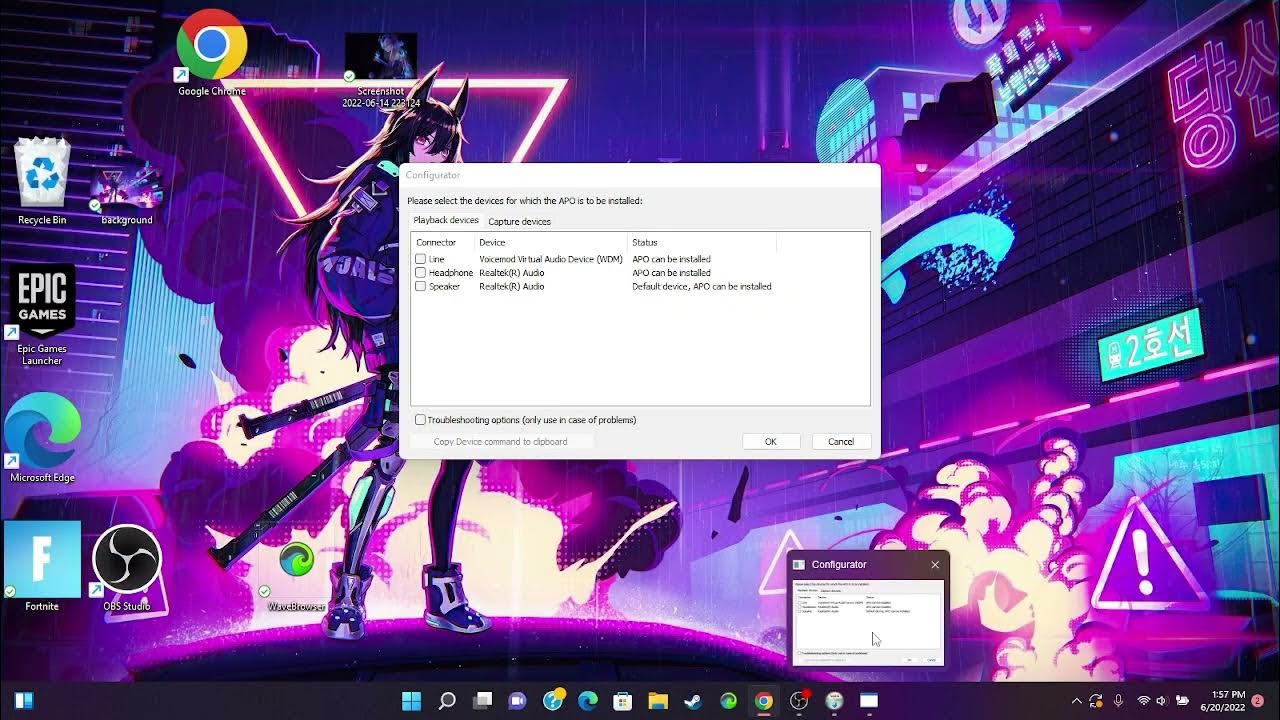This screenshot has width=1280, height=720.
Task: Open Steam from the taskbar
Action: pos(693,701)
